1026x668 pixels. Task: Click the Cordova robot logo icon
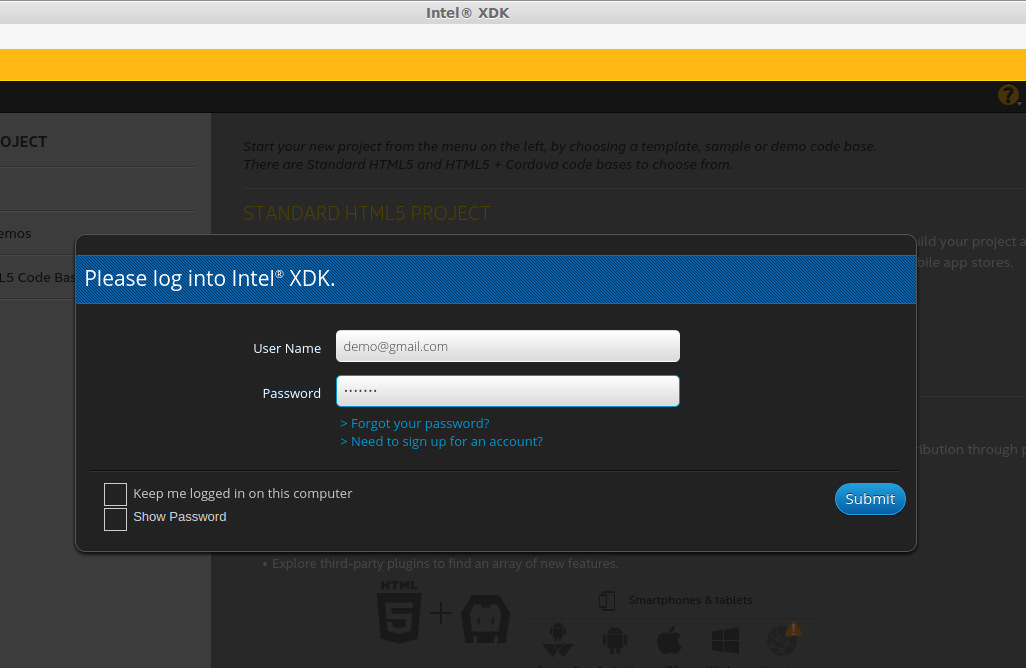point(486,619)
